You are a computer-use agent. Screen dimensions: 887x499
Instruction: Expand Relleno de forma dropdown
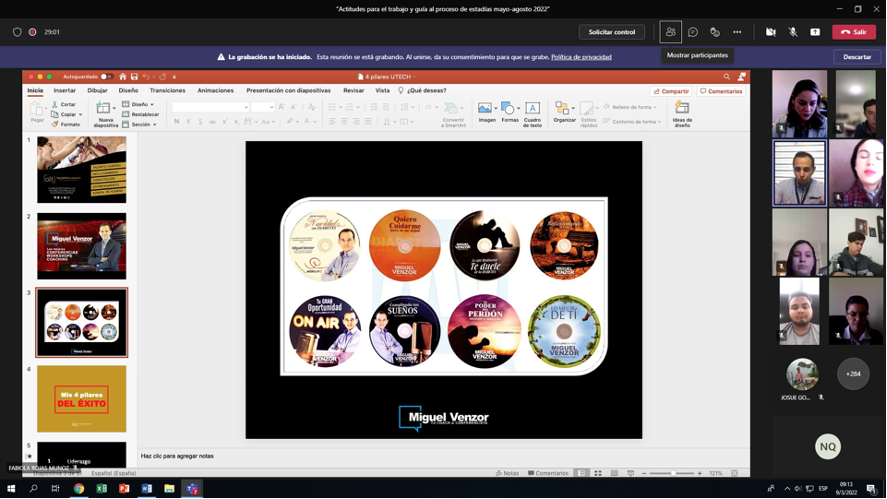click(655, 107)
